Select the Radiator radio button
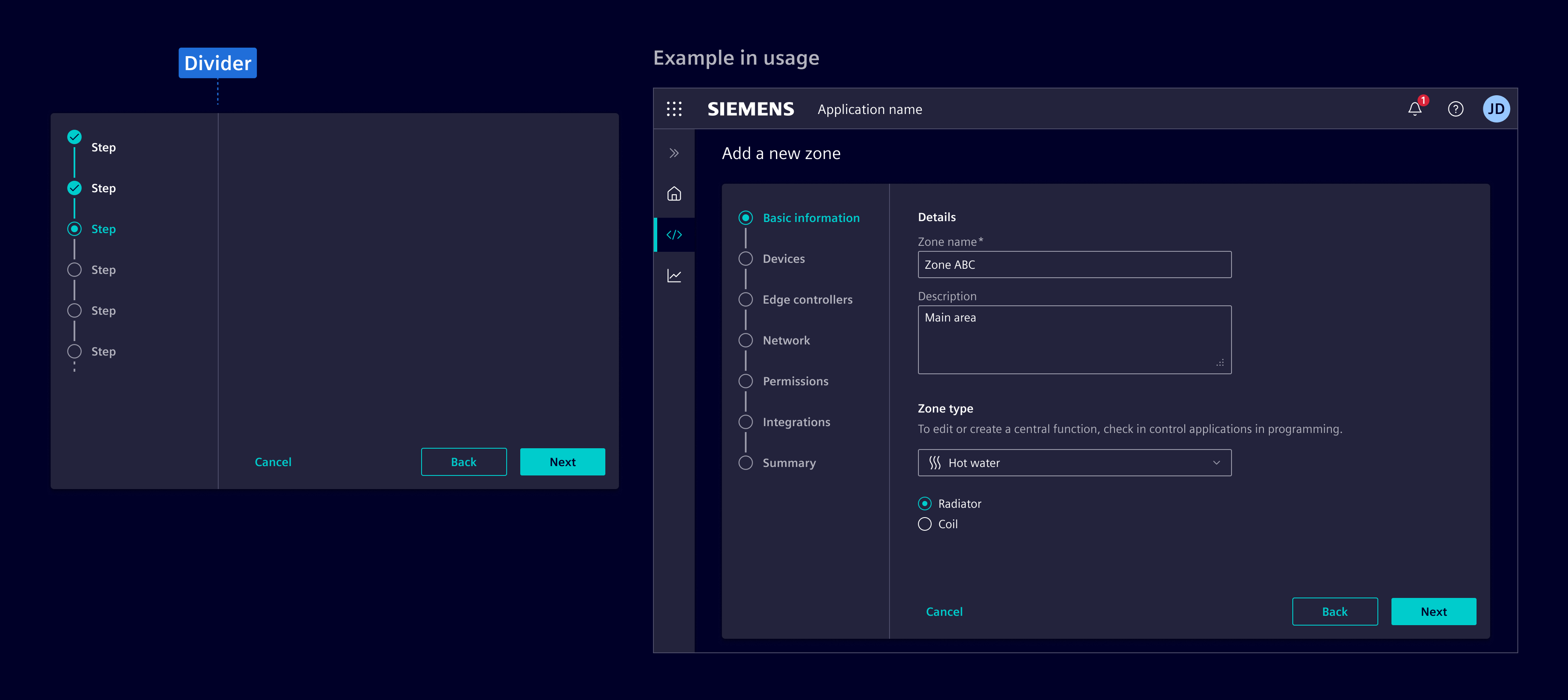The height and width of the screenshot is (700, 1568). (925, 504)
